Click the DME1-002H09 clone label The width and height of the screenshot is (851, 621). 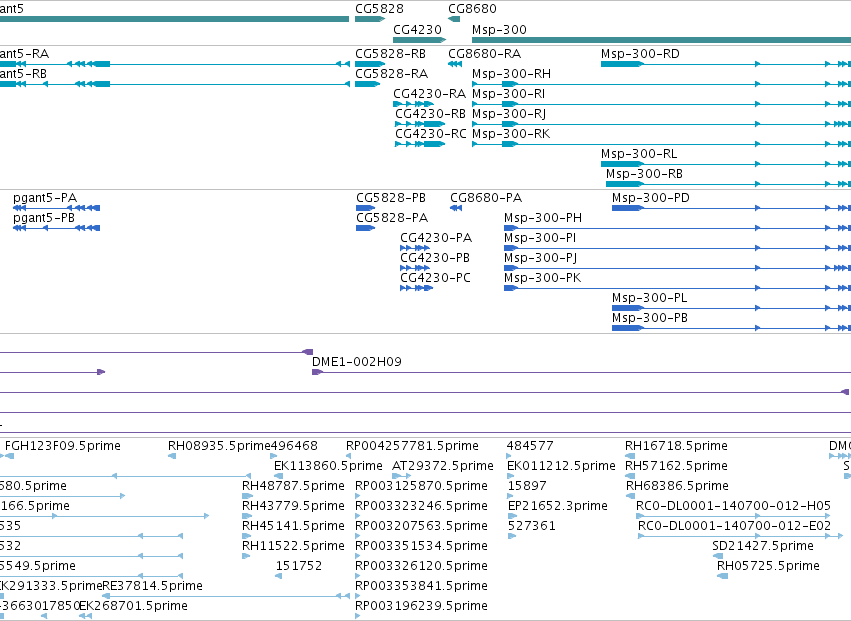[357, 362]
